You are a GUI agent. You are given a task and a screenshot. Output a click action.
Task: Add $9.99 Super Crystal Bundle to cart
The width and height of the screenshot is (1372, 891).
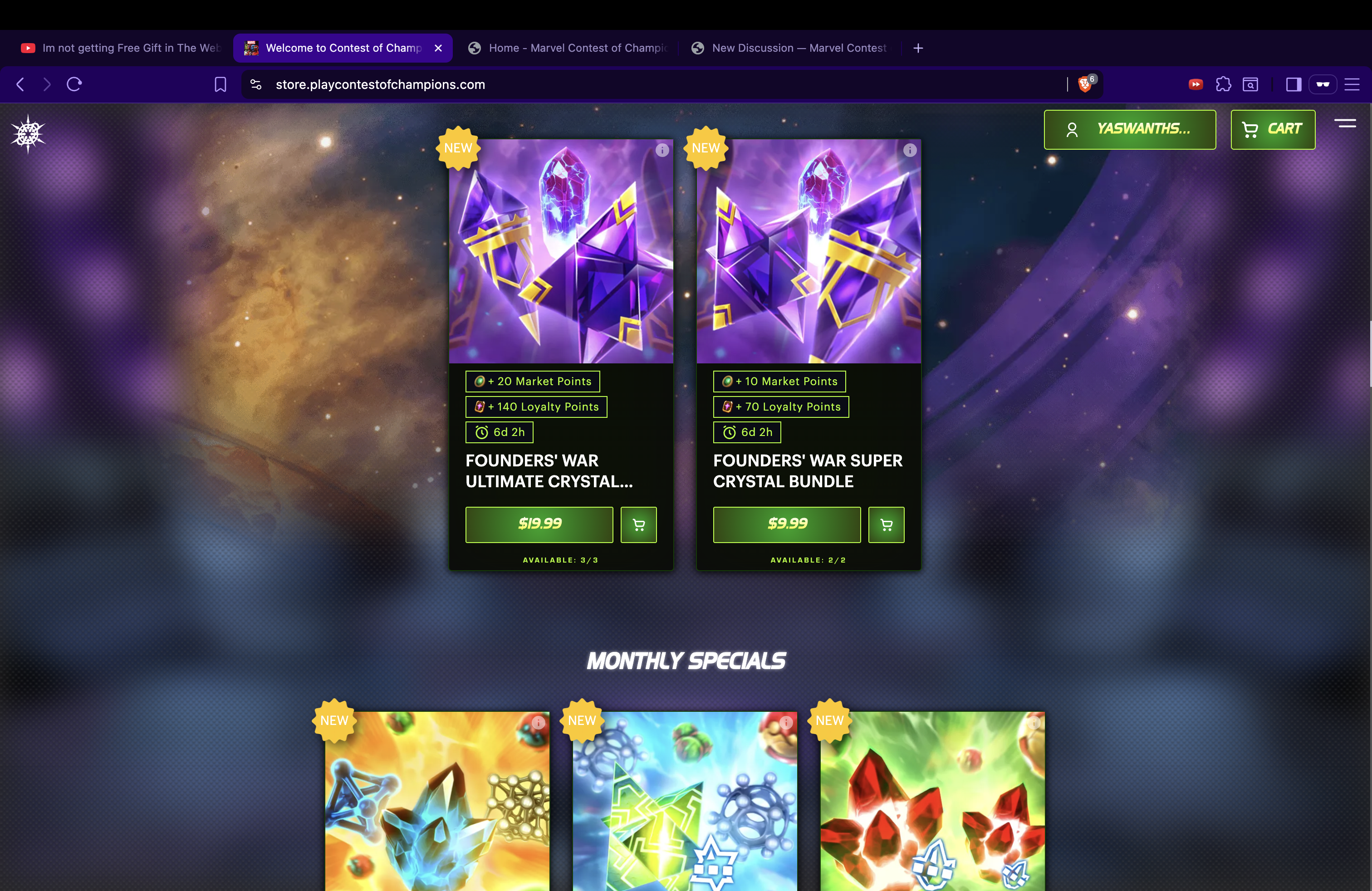pos(887,524)
